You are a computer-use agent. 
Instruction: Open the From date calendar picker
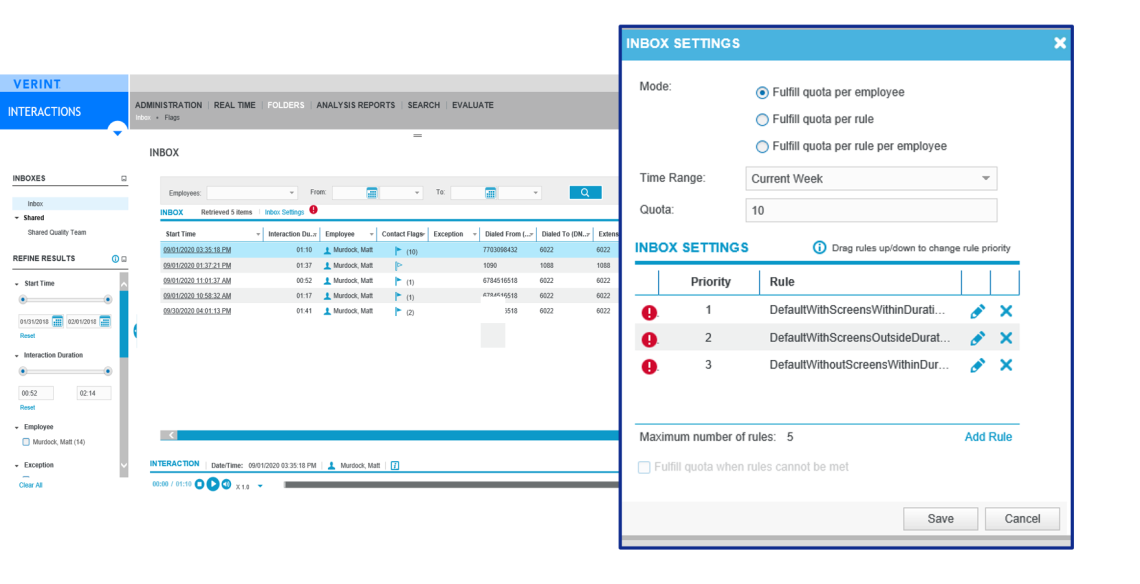coord(372,193)
